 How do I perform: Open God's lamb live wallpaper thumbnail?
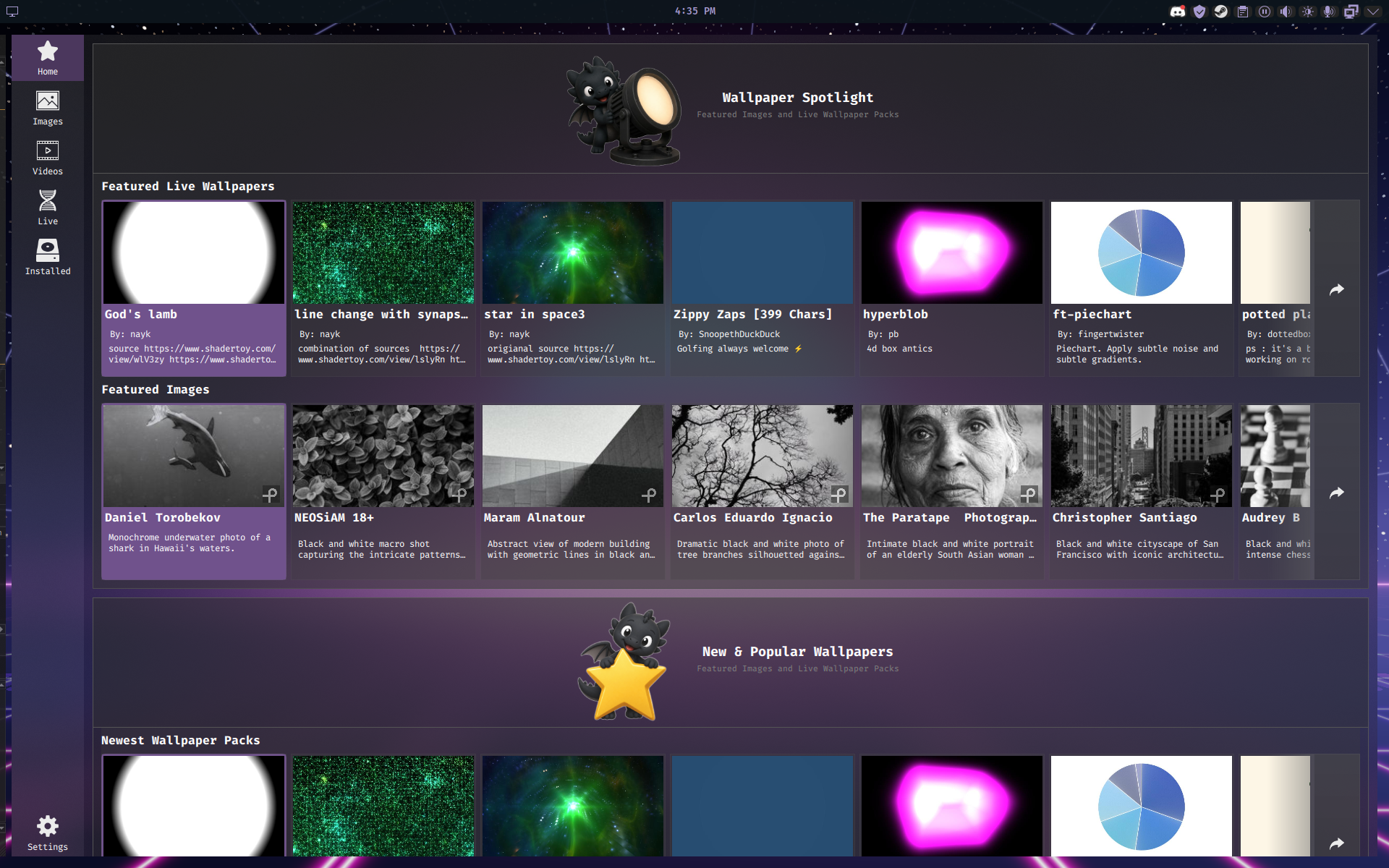point(194,252)
